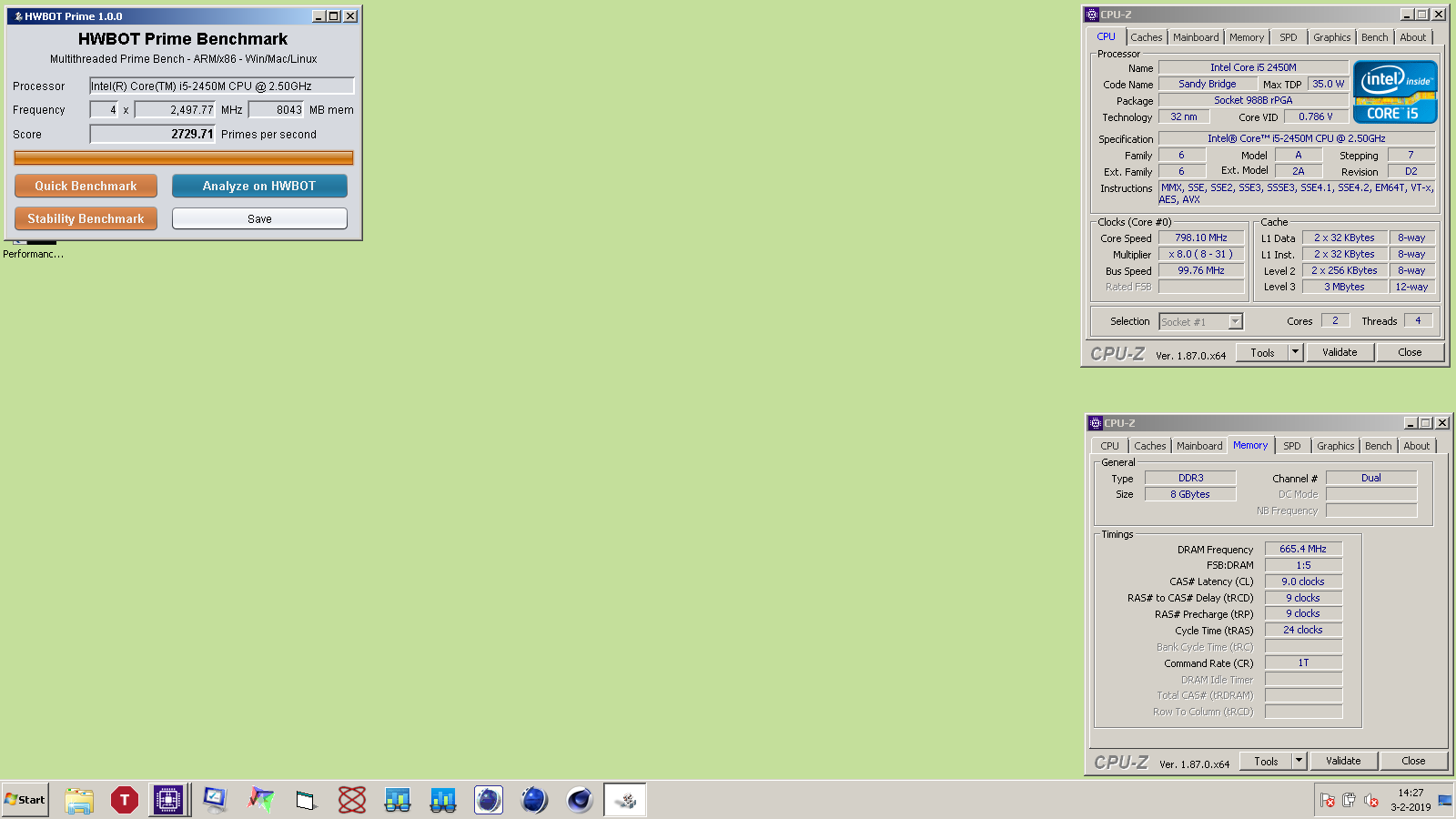Click the frequency MHz field showing 2,497.77
This screenshot has width=1456, height=819.
coord(175,109)
